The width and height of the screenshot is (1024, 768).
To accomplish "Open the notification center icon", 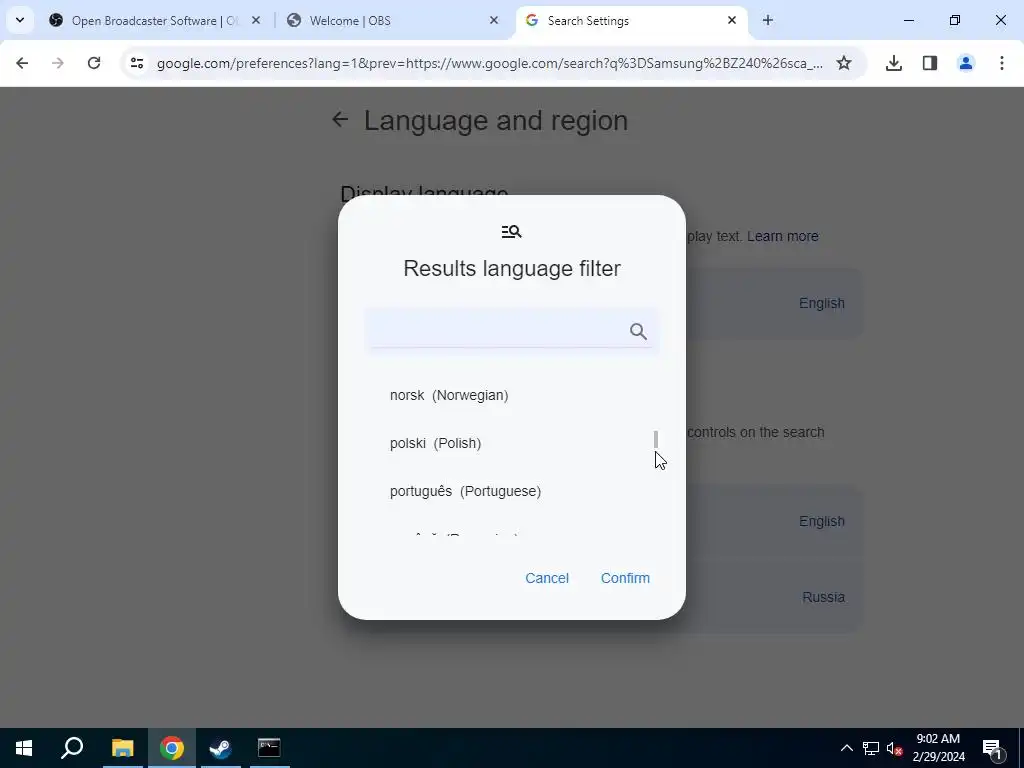I will click(x=992, y=748).
